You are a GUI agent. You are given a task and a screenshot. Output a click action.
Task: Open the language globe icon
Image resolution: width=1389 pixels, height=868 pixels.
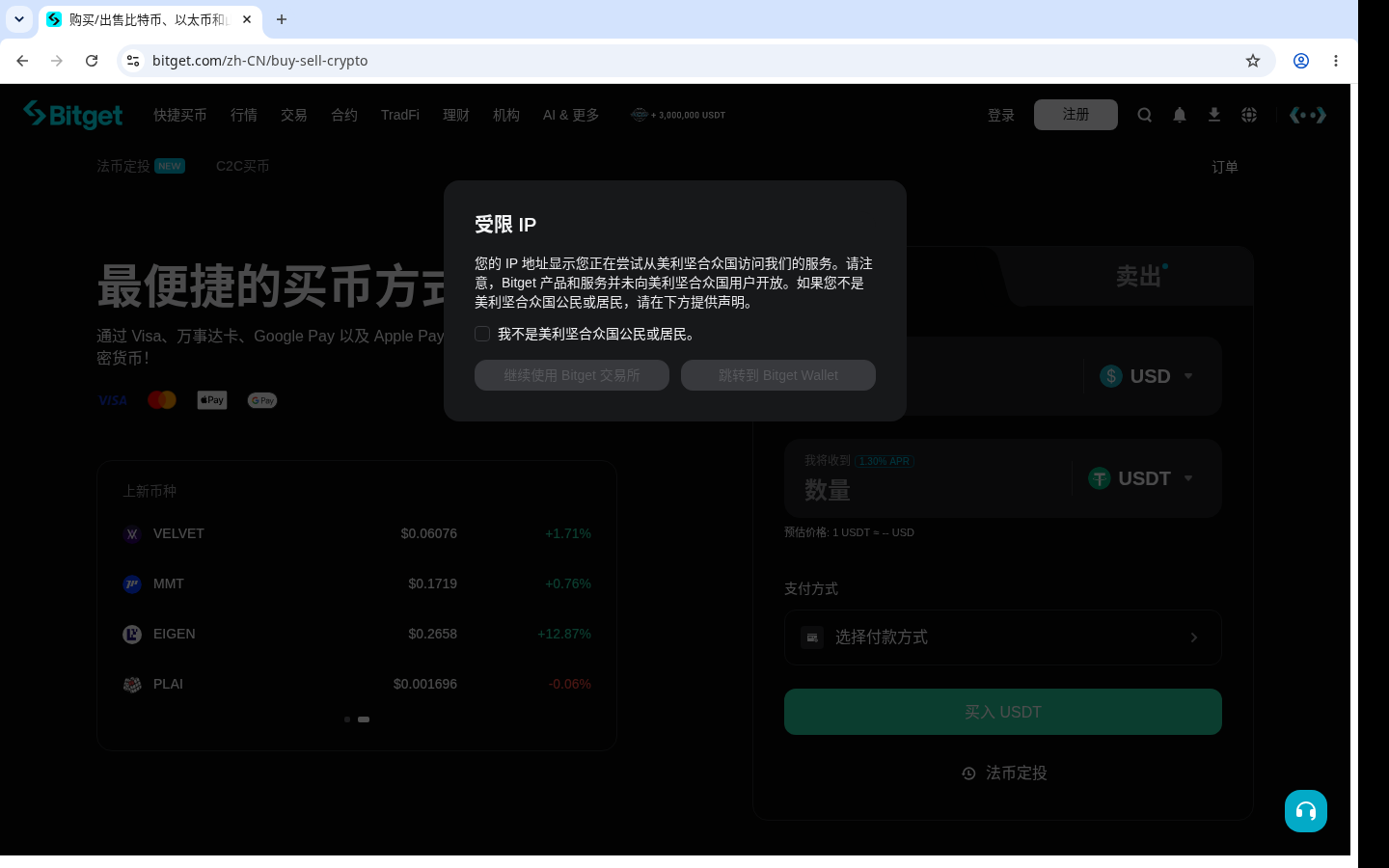1249,115
